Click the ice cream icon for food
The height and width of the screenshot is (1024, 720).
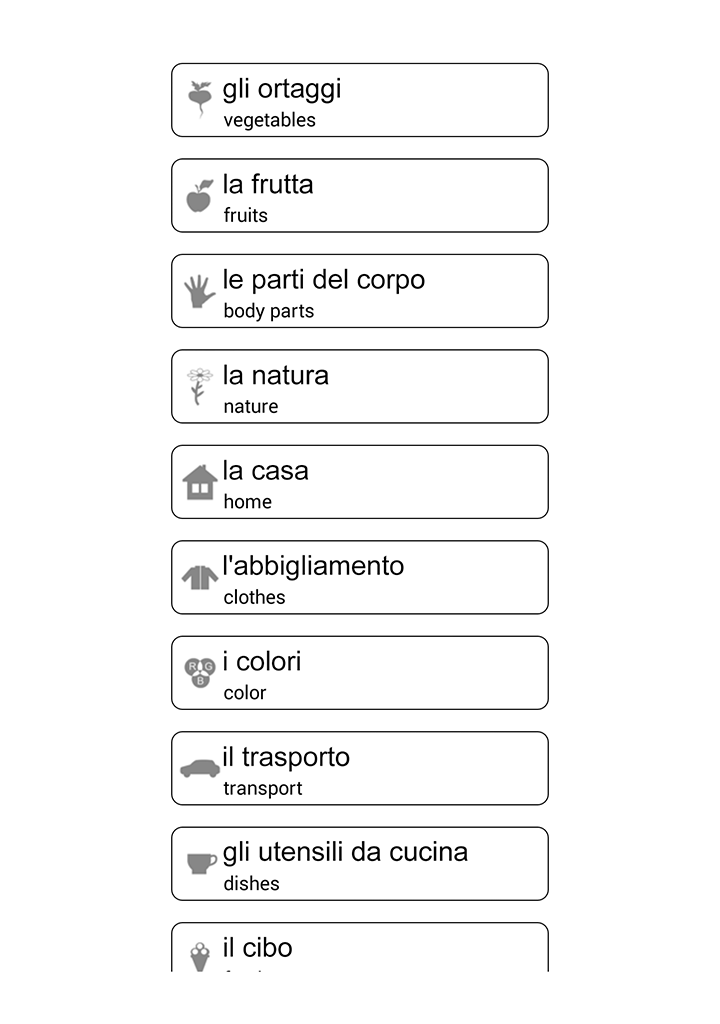pos(201,955)
